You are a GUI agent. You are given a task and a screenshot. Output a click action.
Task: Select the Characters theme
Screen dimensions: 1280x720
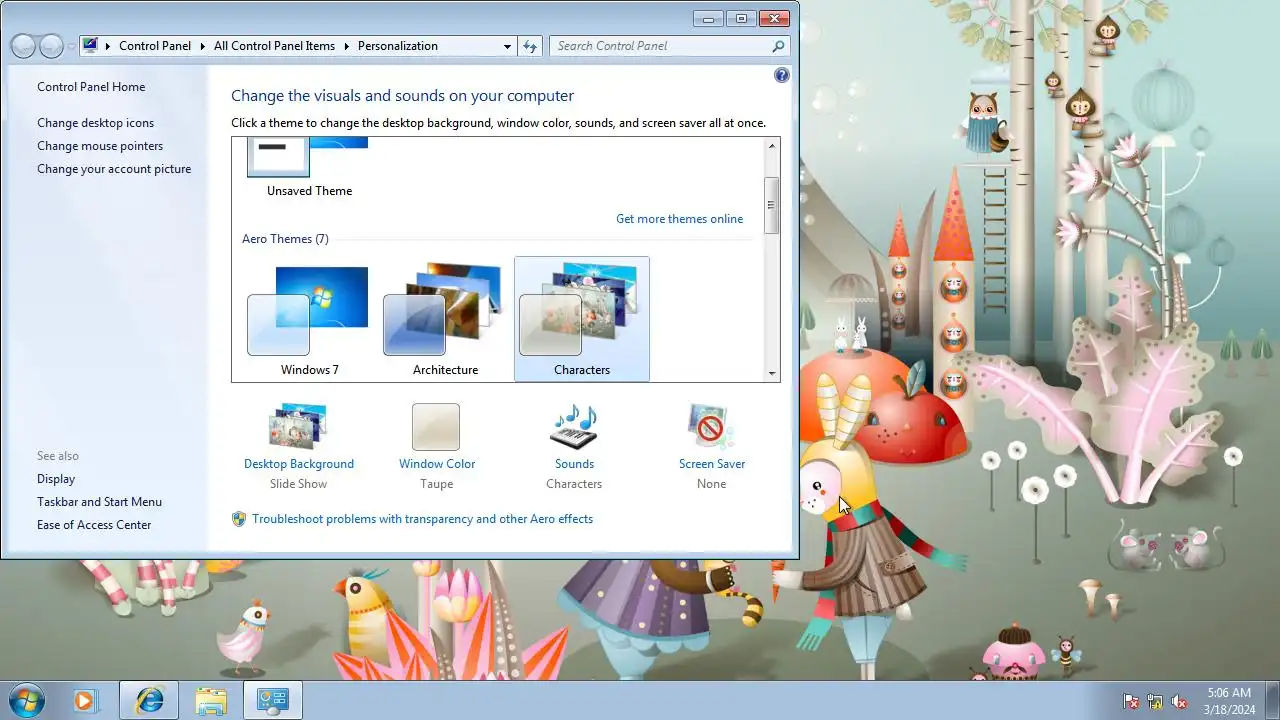[581, 319]
